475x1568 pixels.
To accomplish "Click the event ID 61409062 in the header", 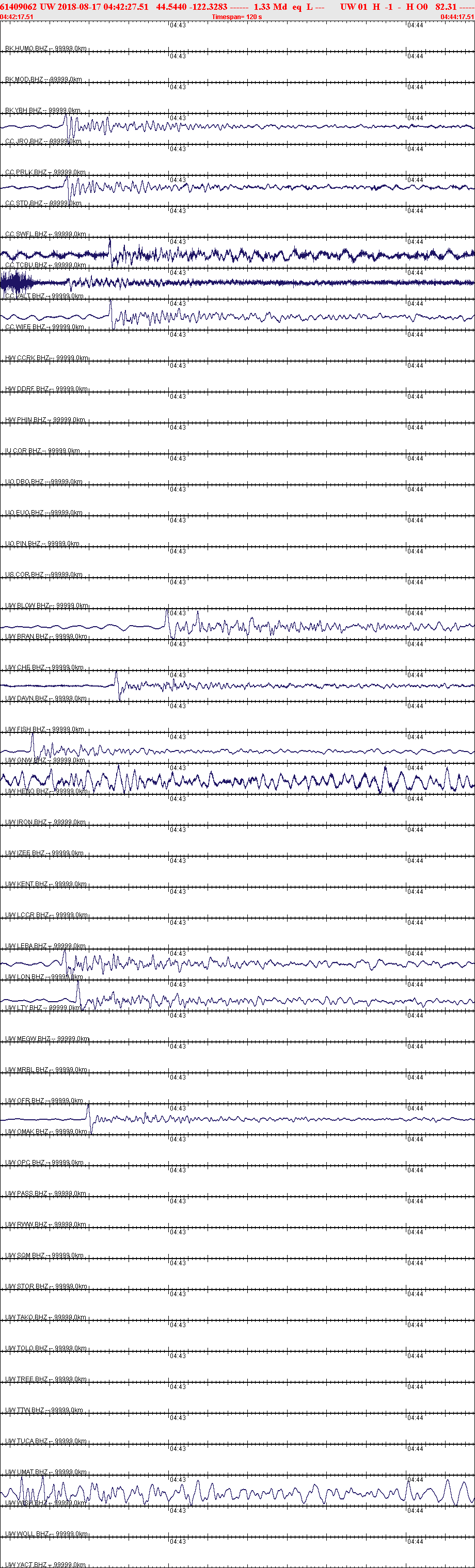I will point(18,7).
